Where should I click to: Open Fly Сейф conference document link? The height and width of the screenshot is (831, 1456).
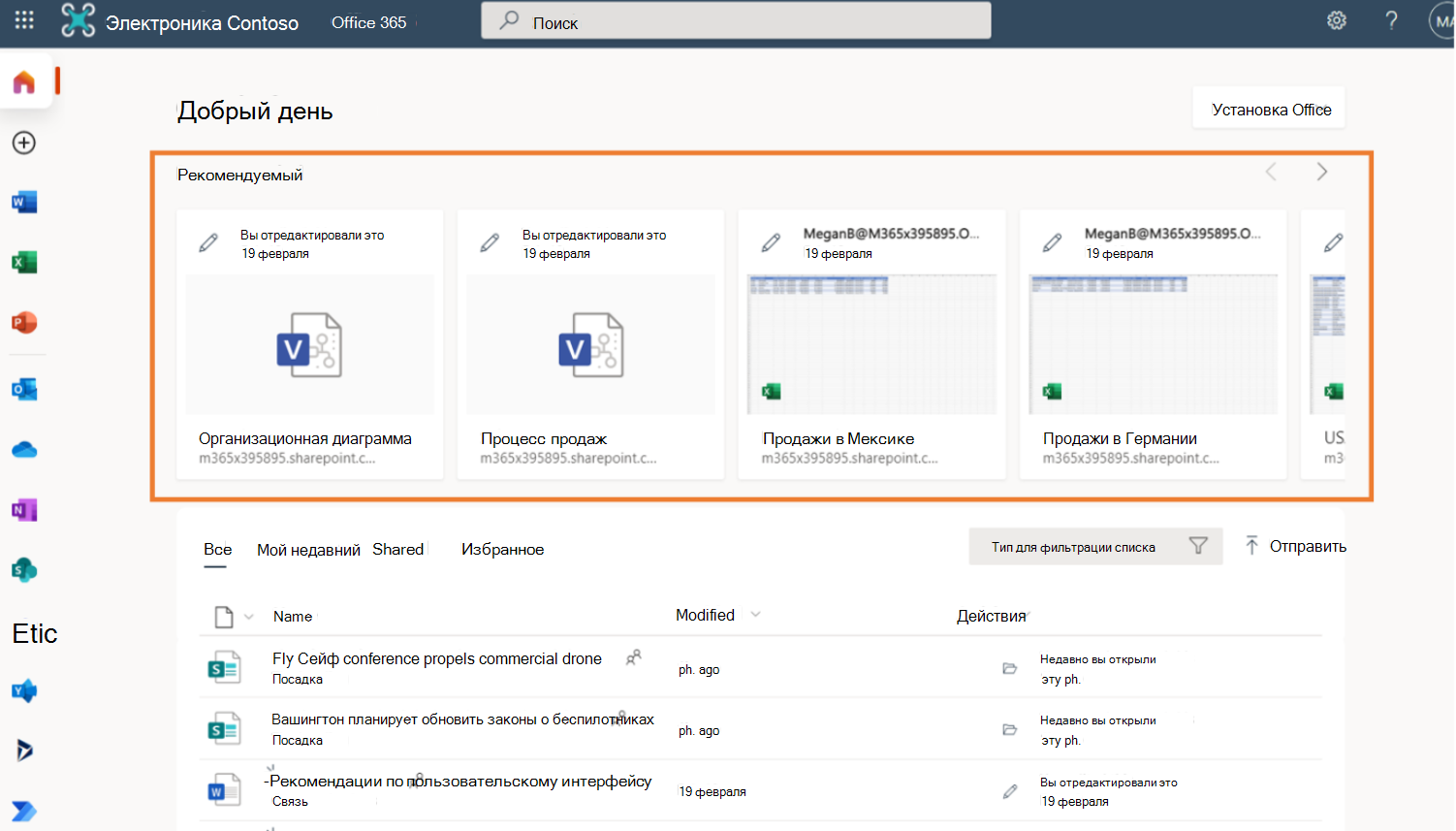437,658
